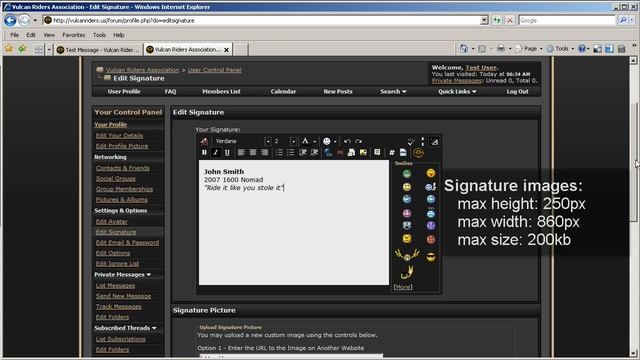Image resolution: width=640 pixels, height=360 pixels.
Task: Open the text color dropdown arrow
Action: 315,142
